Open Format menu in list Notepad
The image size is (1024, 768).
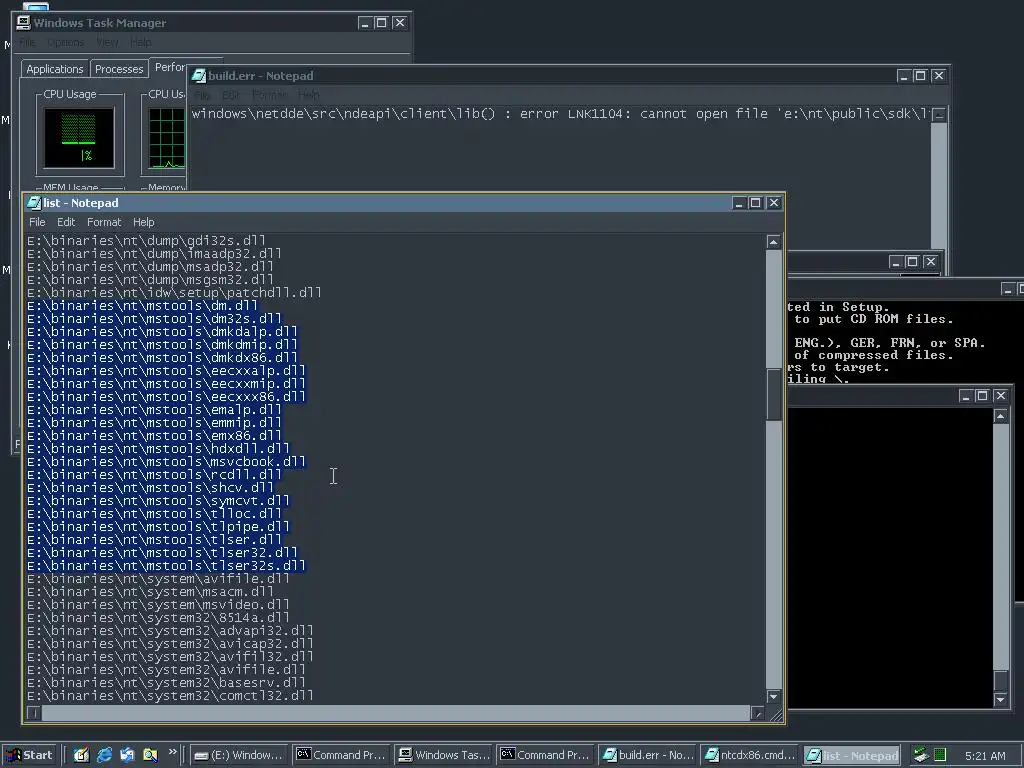[x=104, y=222]
